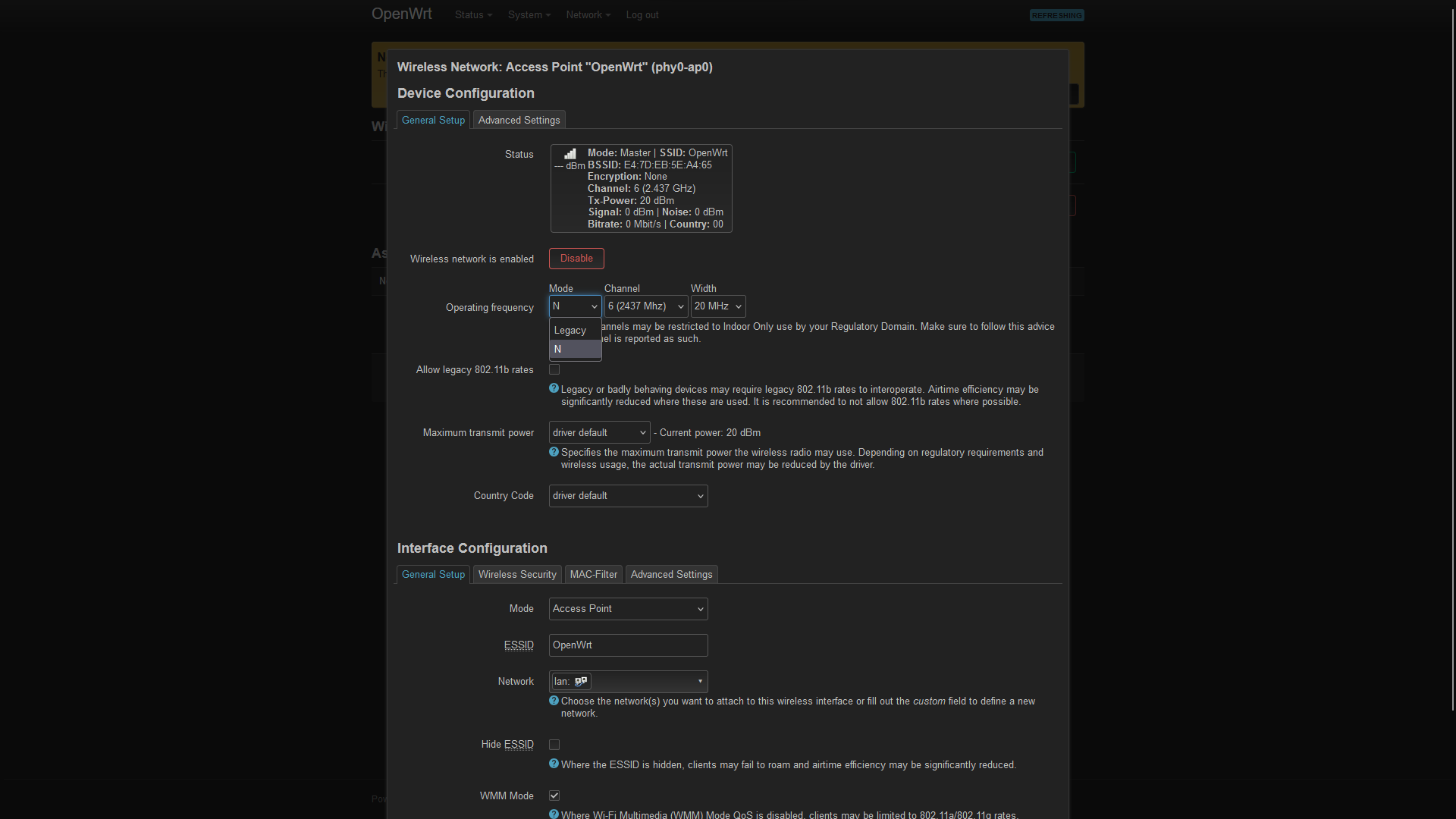This screenshot has width=1456, height=819.
Task: Open the interface Mode dropdown Access Point
Action: tap(628, 609)
